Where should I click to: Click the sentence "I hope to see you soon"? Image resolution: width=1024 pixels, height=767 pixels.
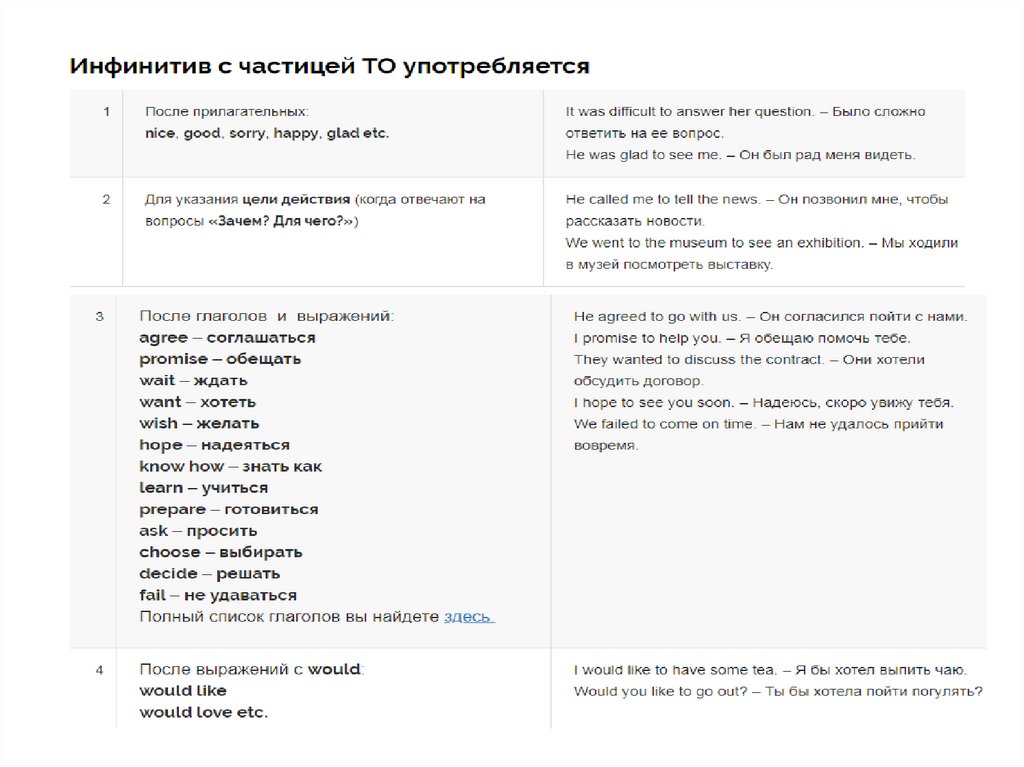(x=654, y=403)
